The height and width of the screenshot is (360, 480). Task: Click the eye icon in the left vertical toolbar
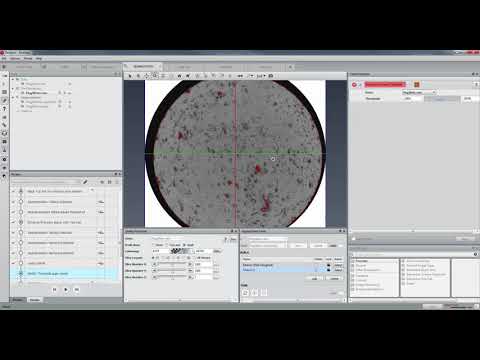click(4, 168)
